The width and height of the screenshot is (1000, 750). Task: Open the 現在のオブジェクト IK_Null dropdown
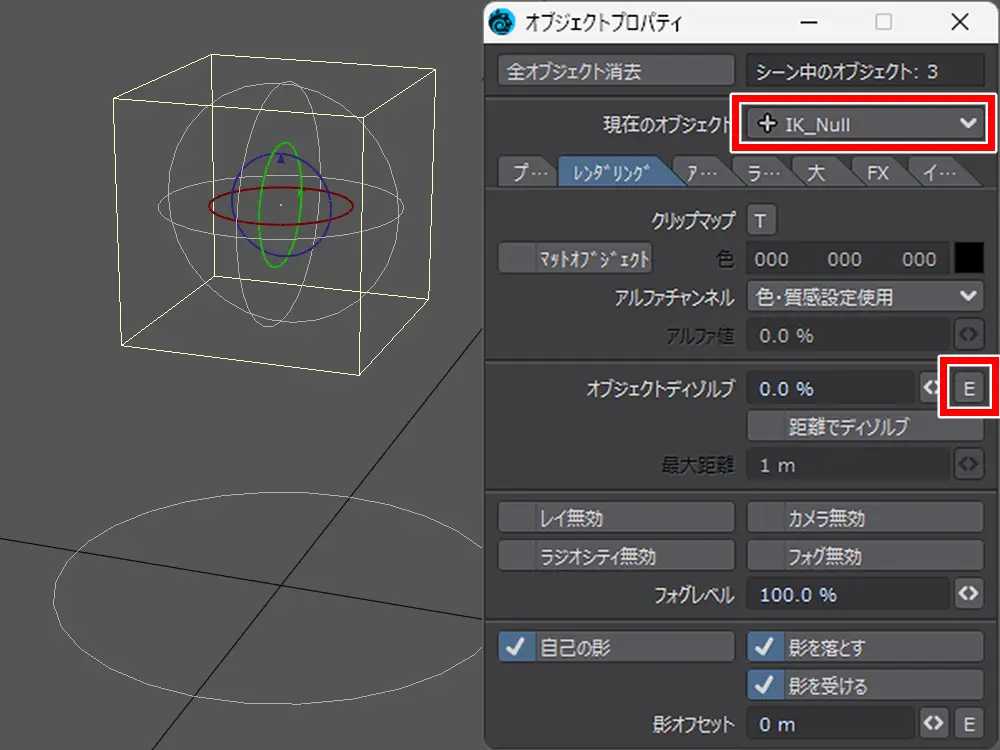point(865,124)
